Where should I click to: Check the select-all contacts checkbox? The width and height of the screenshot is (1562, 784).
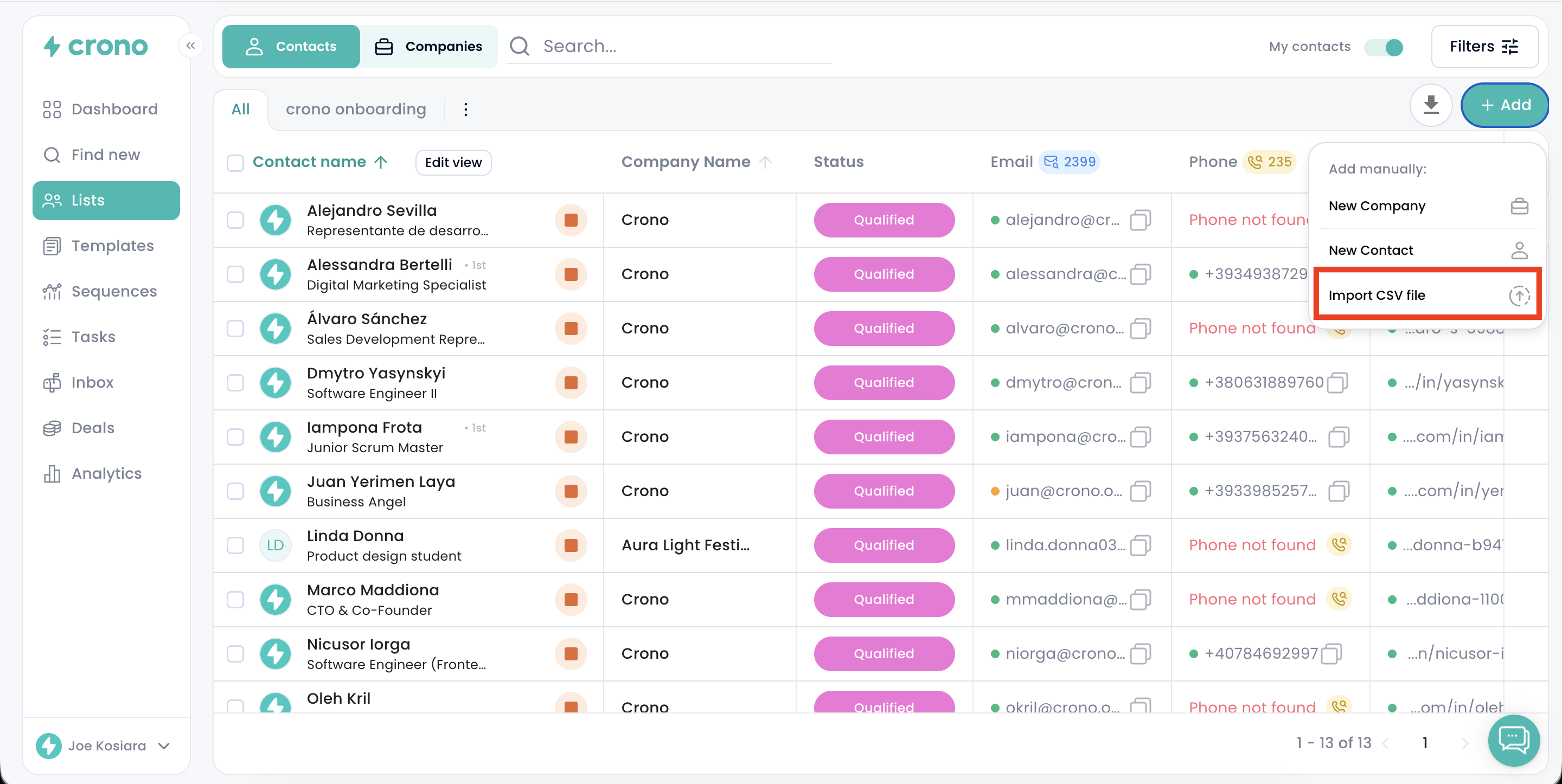coord(235,163)
